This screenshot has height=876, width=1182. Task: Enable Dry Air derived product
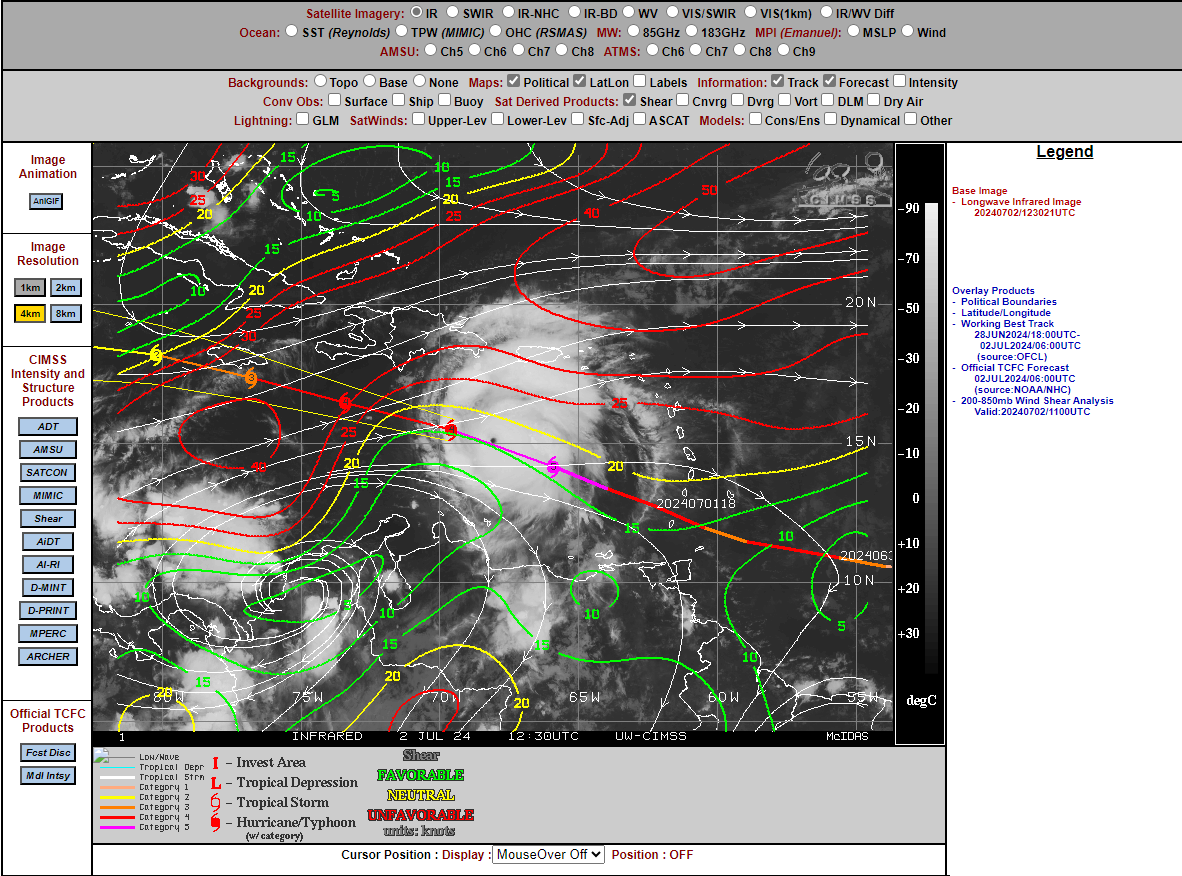pos(874,100)
